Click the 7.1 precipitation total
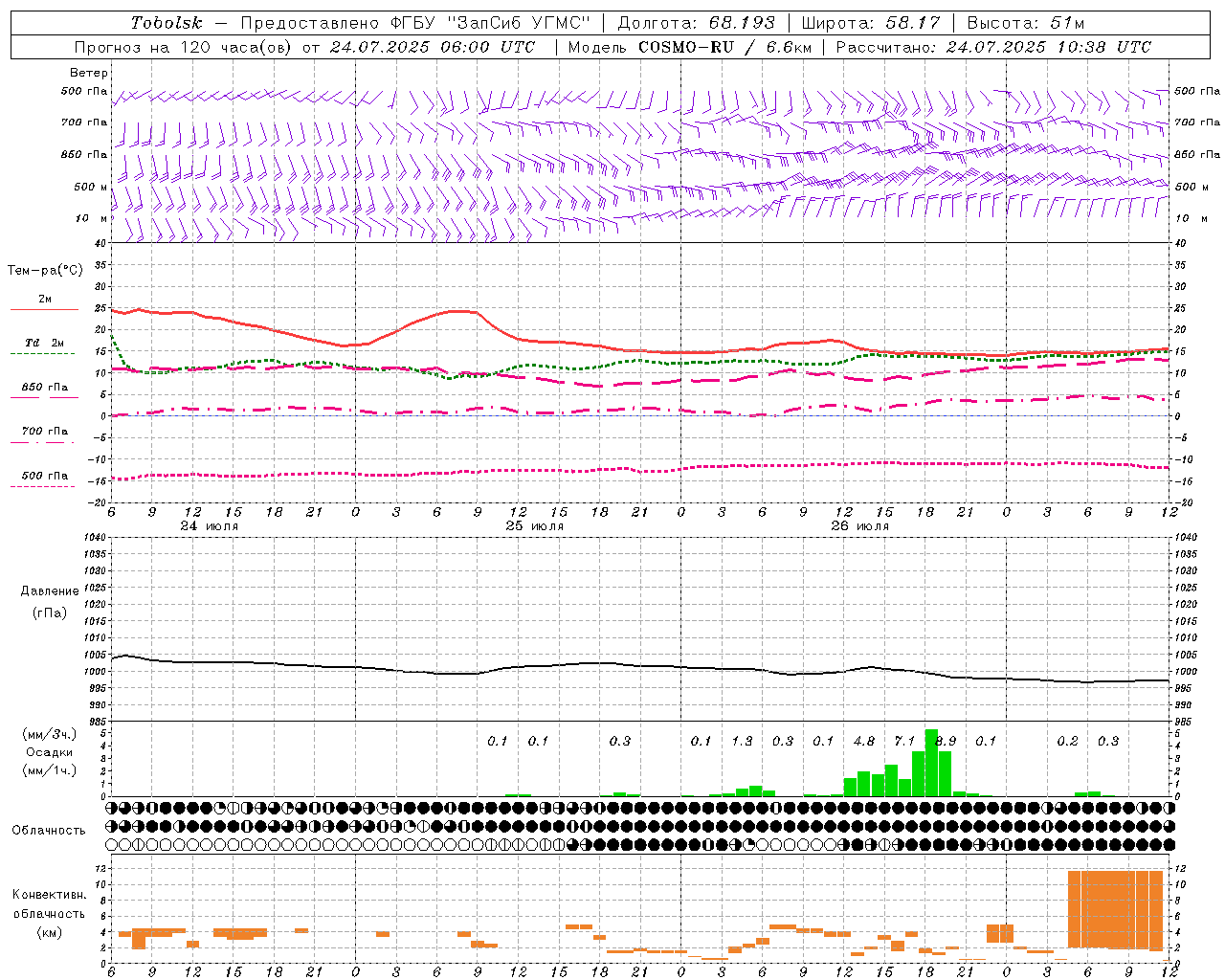This screenshot has width=1225, height=980. tap(904, 741)
